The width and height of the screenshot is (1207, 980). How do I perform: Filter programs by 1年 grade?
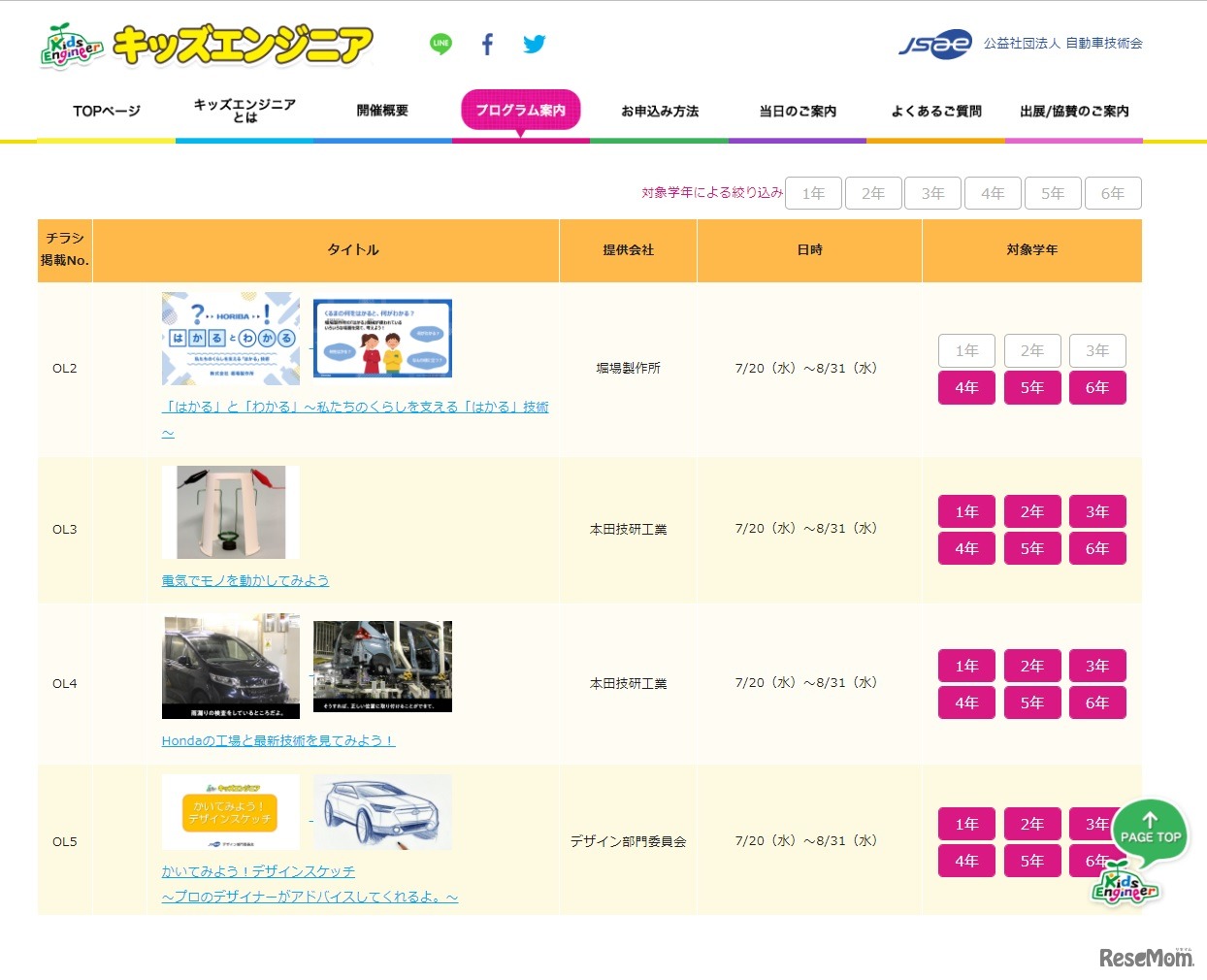click(813, 193)
